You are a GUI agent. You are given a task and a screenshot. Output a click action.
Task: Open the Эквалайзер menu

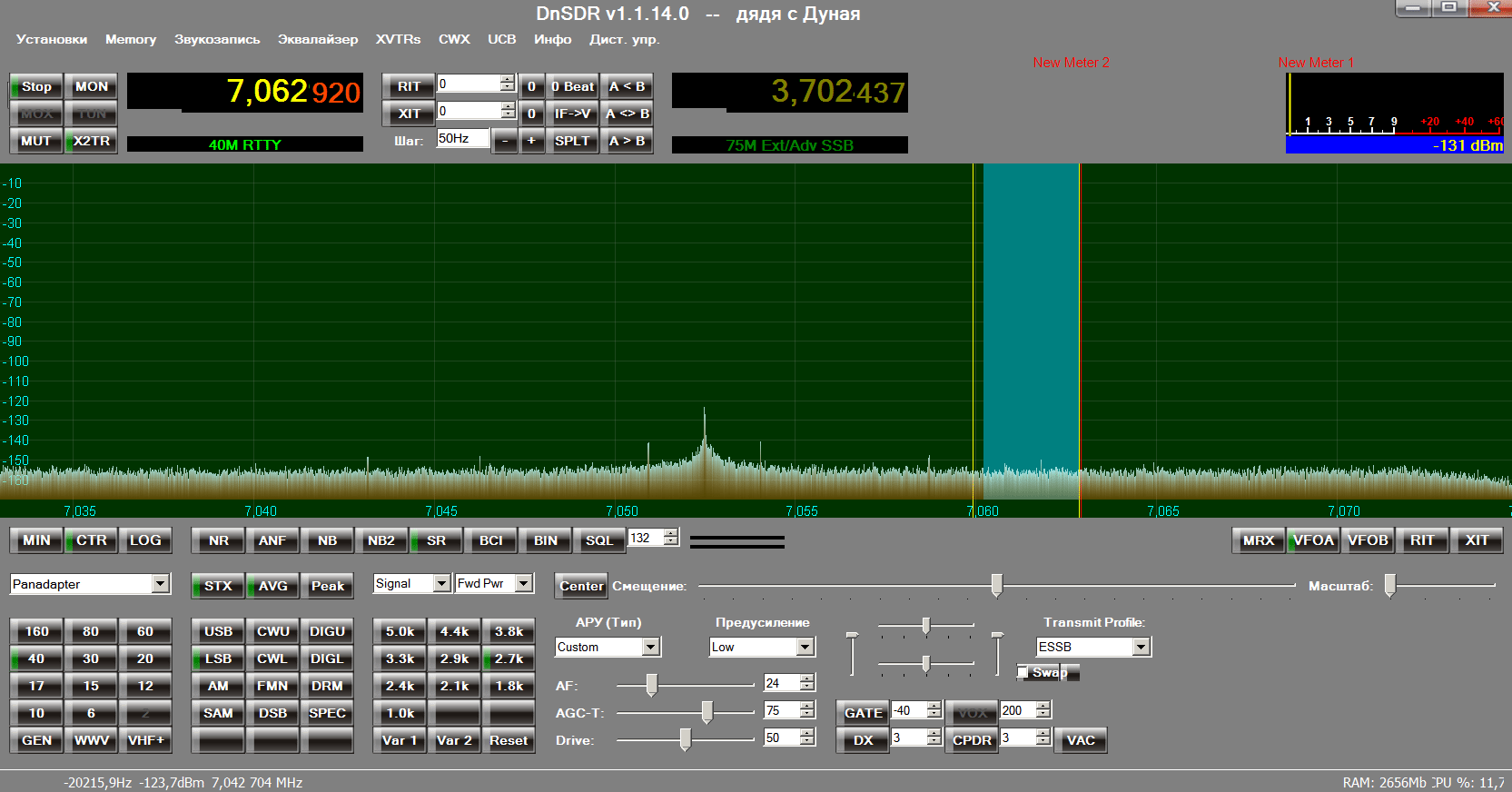click(x=318, y=39)
